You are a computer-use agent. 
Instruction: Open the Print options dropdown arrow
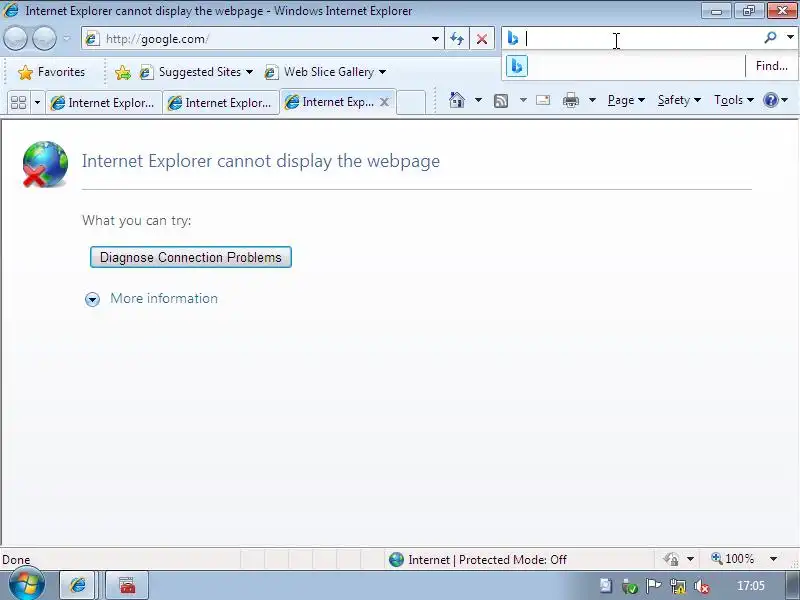tap(592, 100)
